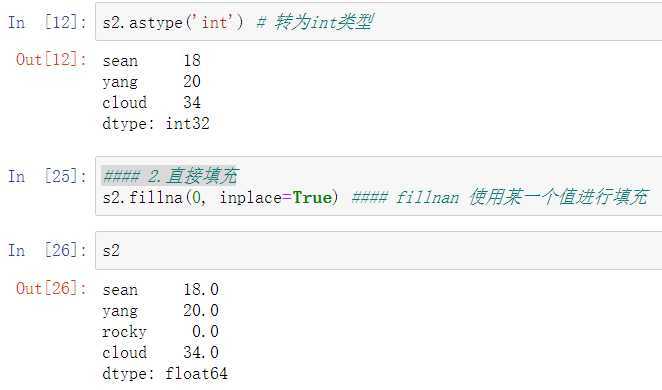This screenshot has height=390, width=662.
Task: Click the In [25] prompt label
Action: [47, 176]
